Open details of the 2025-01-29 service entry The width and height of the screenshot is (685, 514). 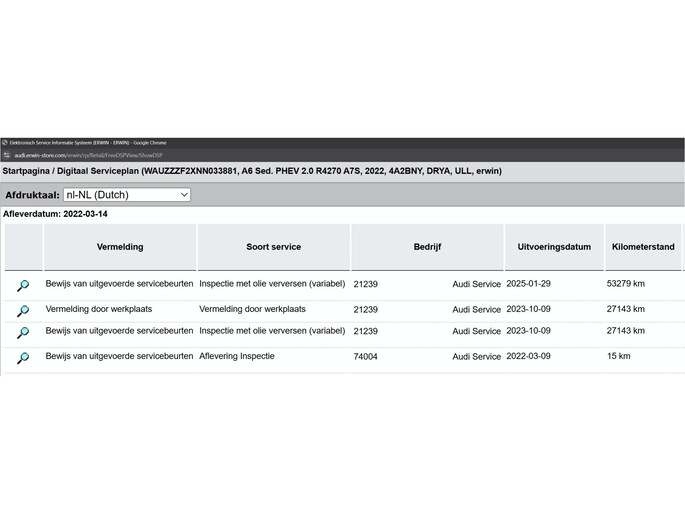[x=22, y=286]
